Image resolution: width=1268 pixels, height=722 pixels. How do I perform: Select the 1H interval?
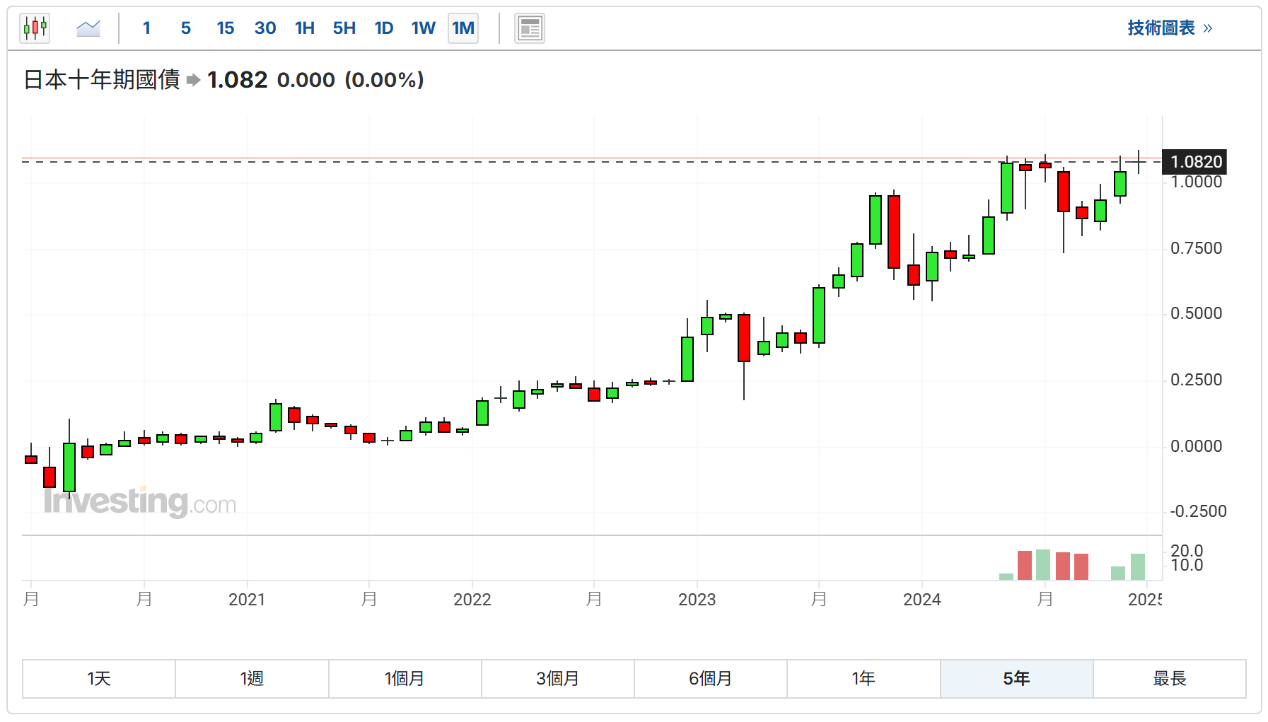(x=304, y=28)
